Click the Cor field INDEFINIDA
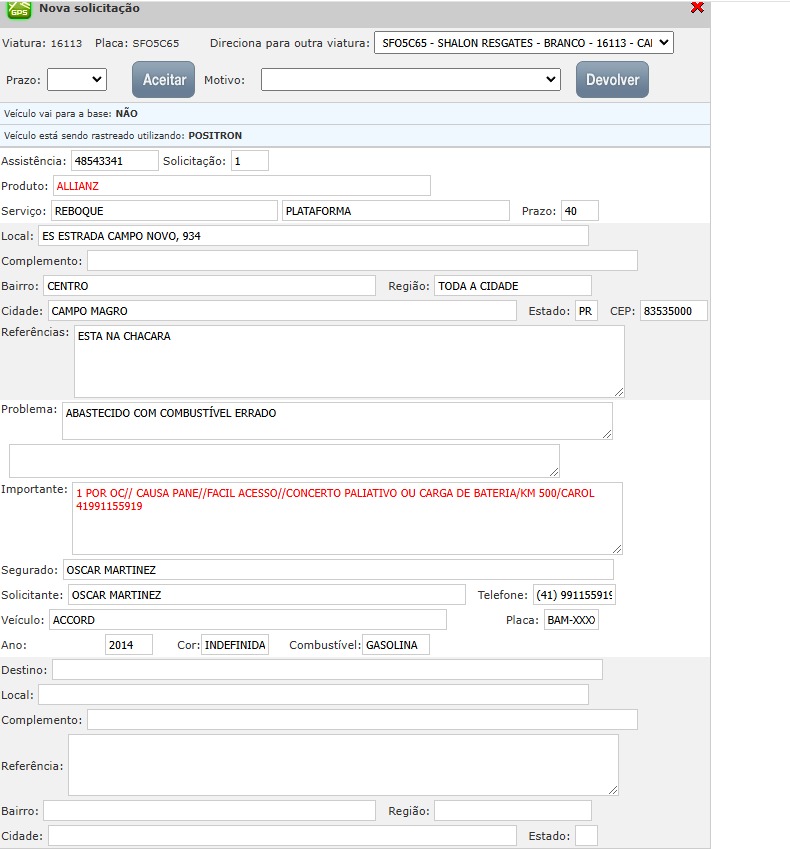 [x=235, y=644]
